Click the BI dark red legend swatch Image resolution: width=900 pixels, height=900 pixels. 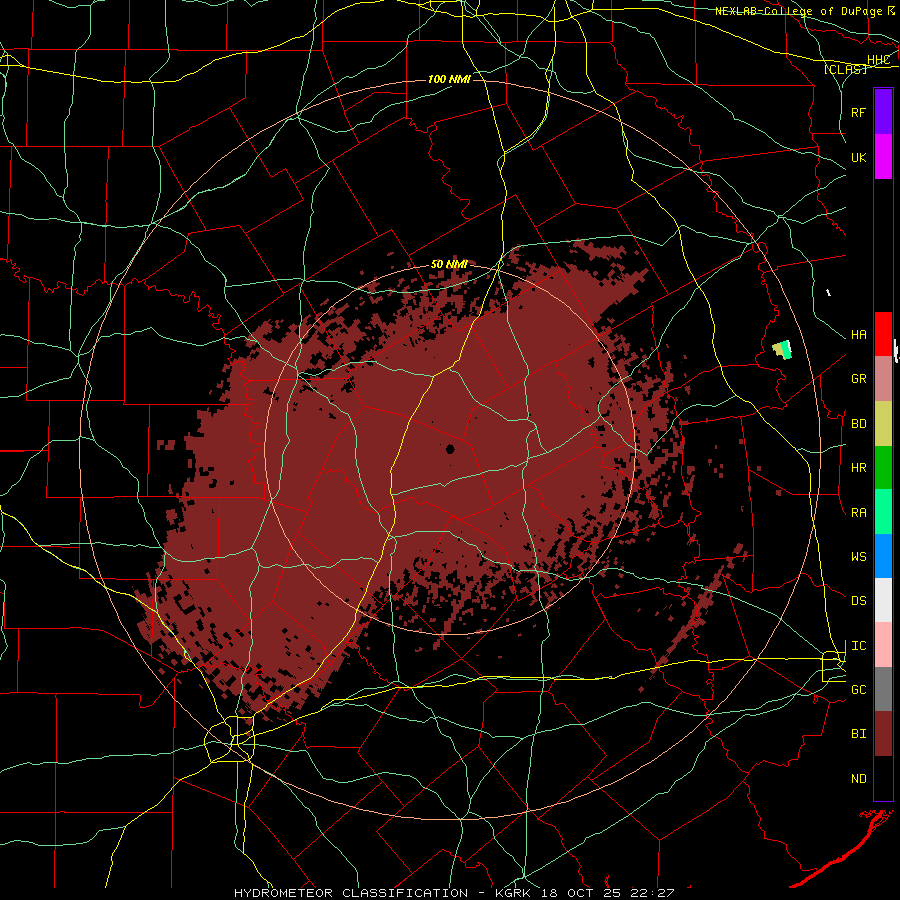883,734
